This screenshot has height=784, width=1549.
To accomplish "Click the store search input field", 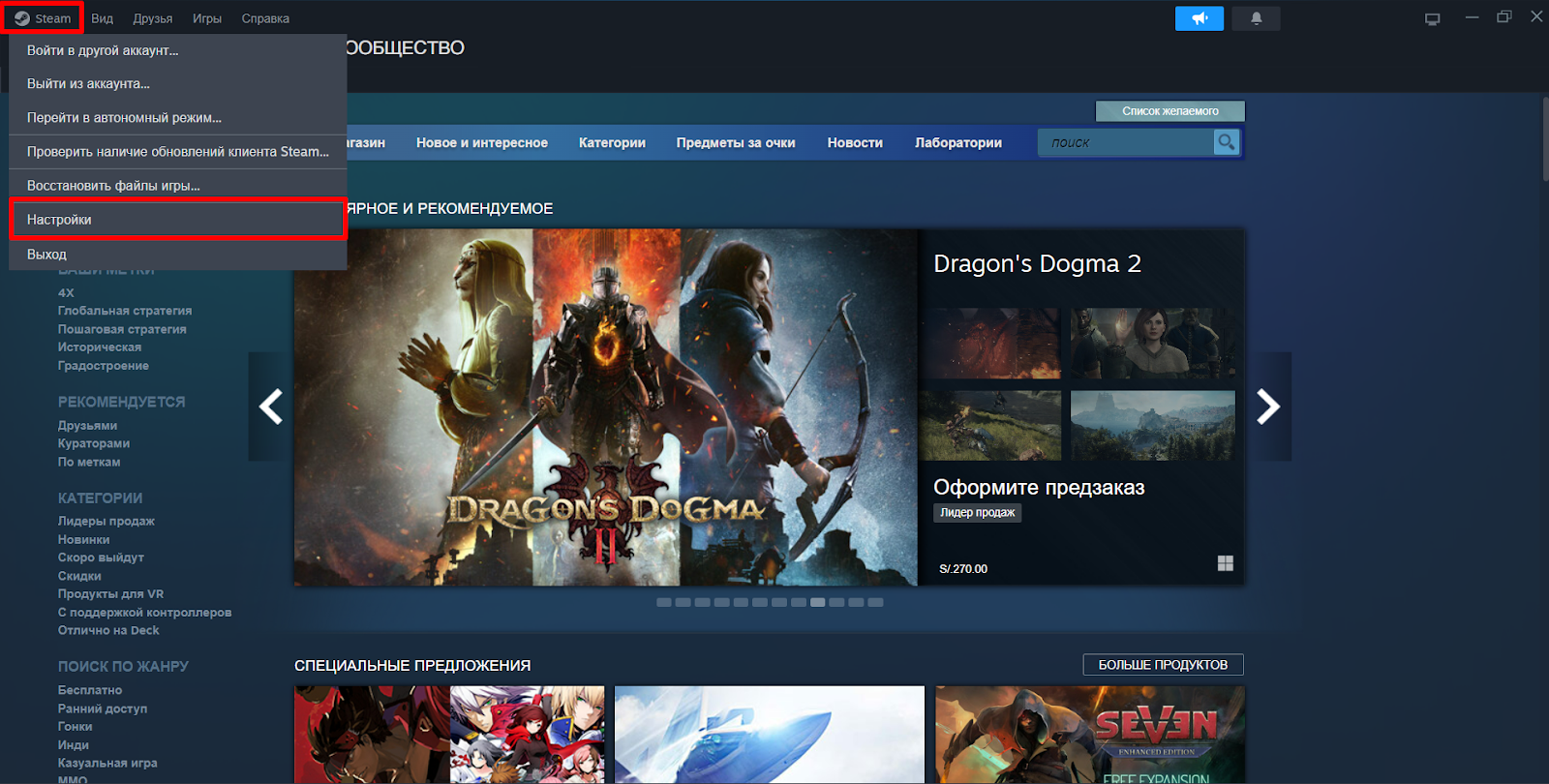I will pyautogui.click(x=1125, y=142).
